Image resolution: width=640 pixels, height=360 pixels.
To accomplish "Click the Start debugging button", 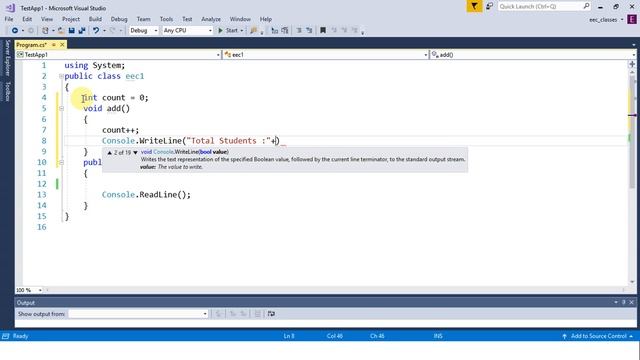I will (x=228, y=31).
